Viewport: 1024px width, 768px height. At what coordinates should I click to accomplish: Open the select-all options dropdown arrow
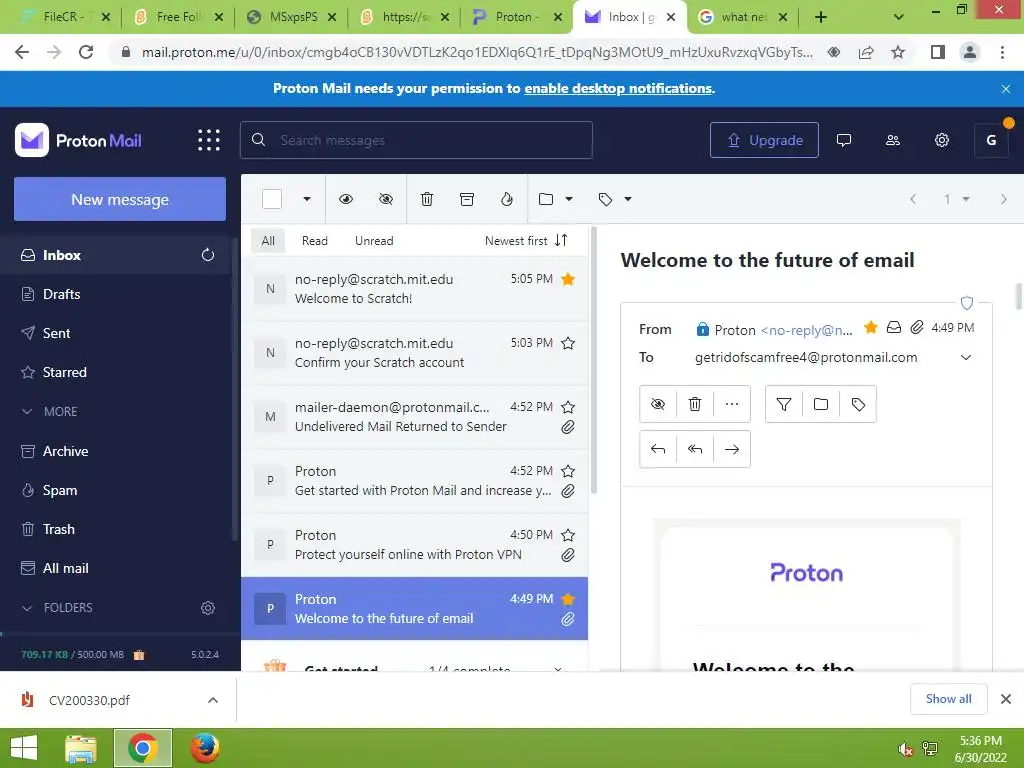tap(306, 199)
